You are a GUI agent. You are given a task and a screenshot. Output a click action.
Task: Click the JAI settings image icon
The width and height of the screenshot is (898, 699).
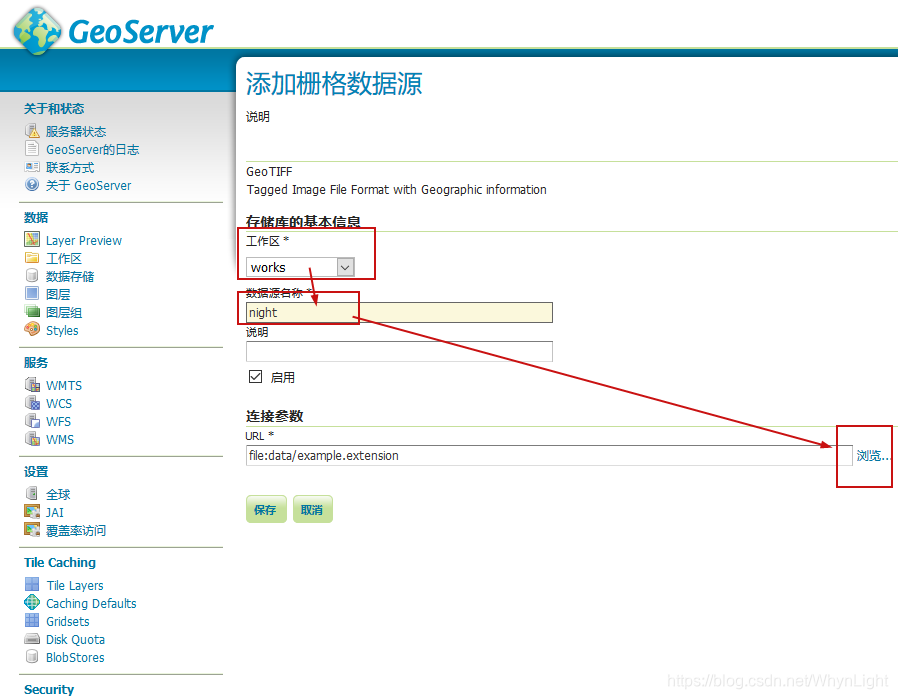(32, 511)
